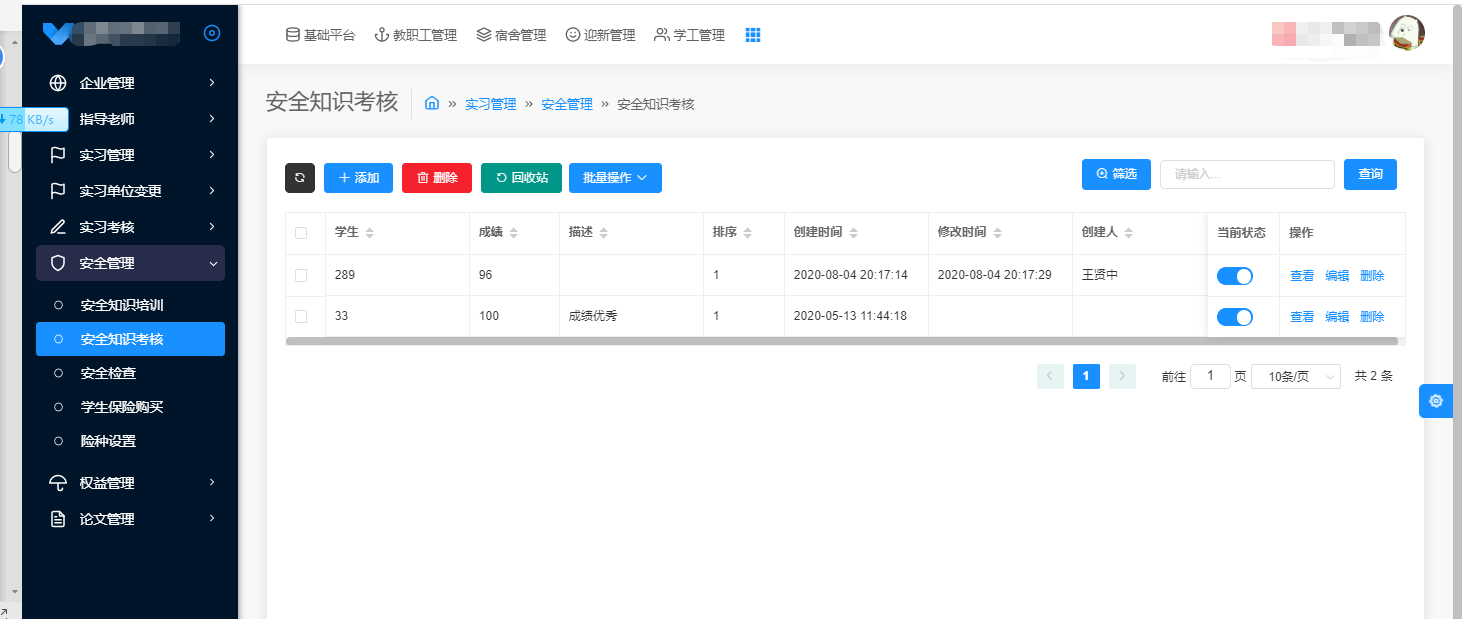Screen dimensions: 1462x619
Task: Click 编辑 link for student 289
Action: pos(1337,276)
